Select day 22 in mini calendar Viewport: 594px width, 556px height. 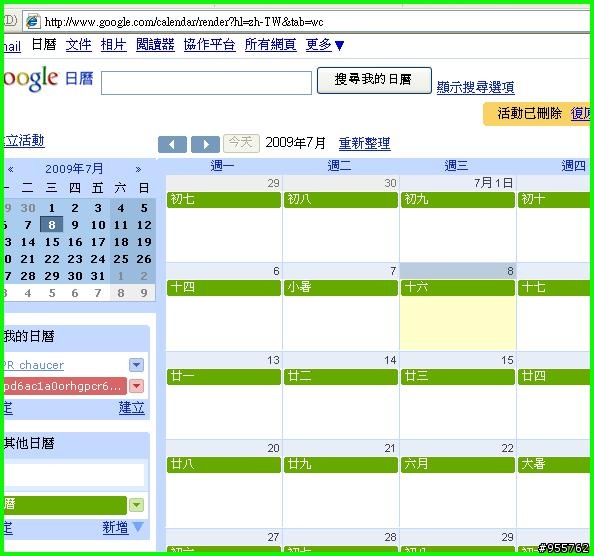click(52, 259)
